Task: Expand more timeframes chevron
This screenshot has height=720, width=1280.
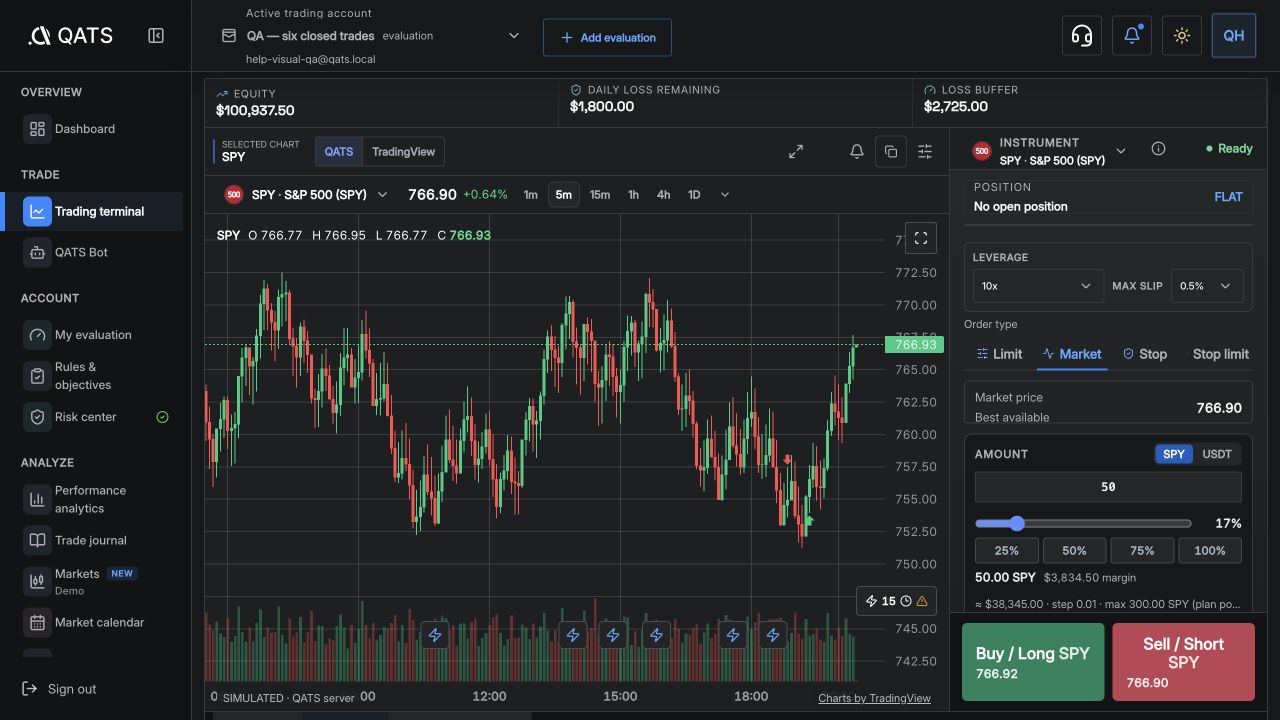Action: pos(725,195)
